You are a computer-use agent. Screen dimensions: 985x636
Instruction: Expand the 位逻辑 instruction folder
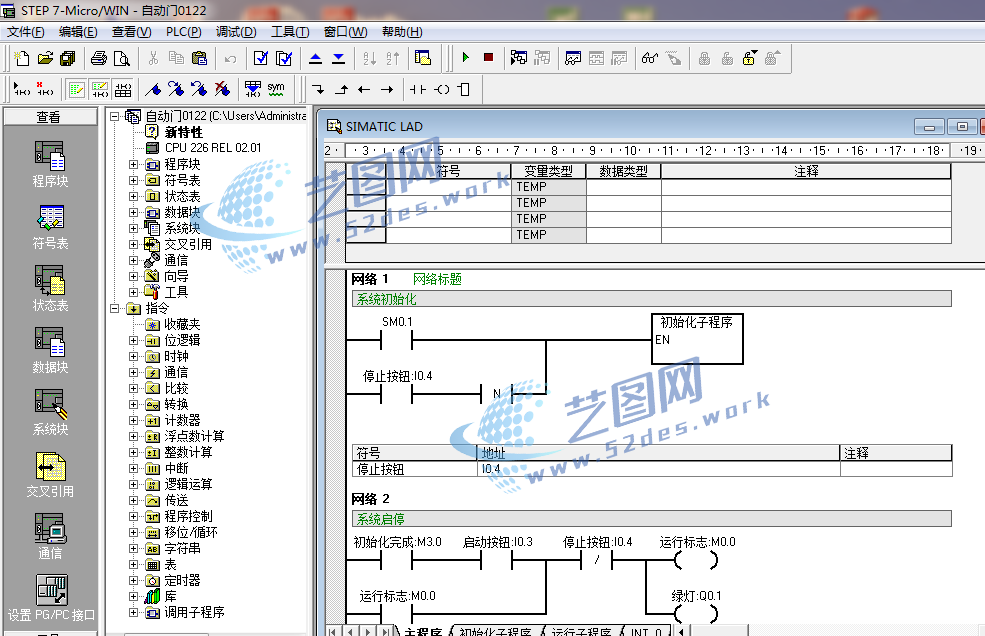tap(133, 340)
